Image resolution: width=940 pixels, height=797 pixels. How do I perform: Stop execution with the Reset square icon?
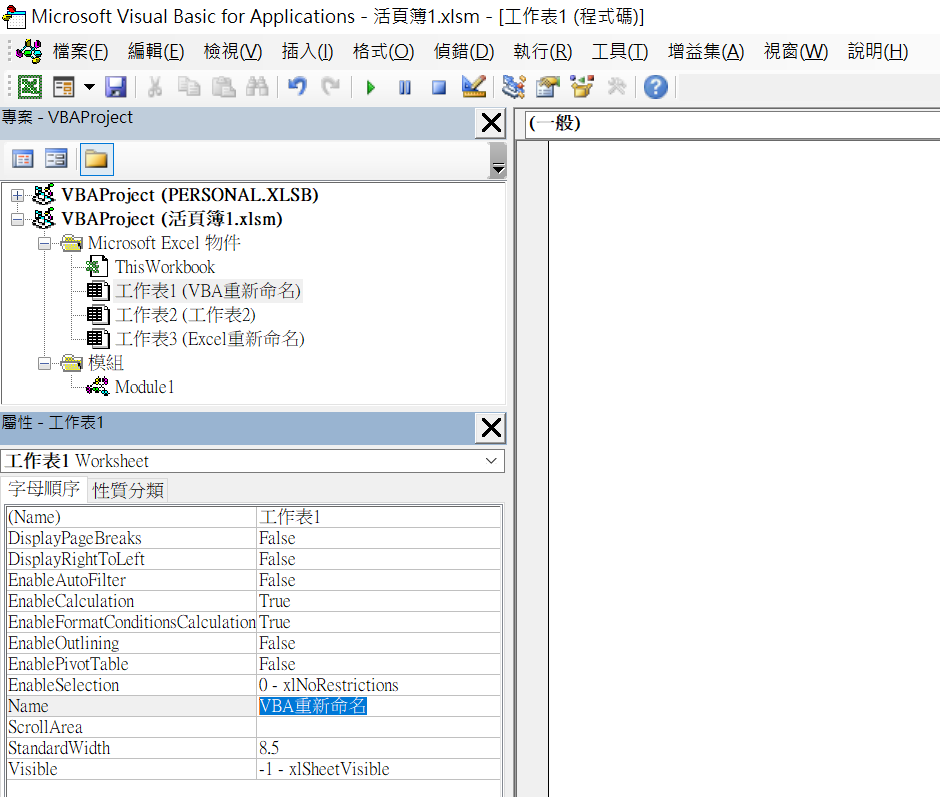(x=439, y=88)
